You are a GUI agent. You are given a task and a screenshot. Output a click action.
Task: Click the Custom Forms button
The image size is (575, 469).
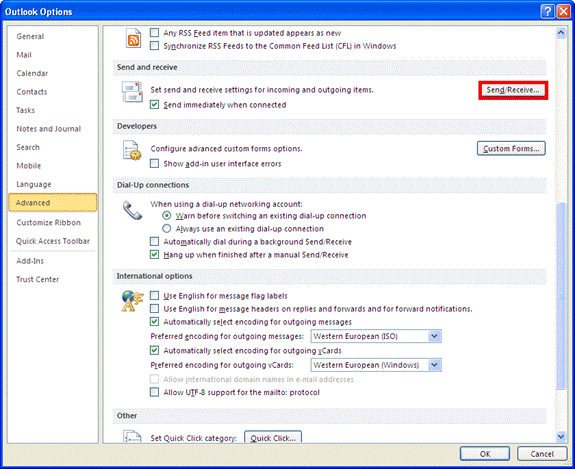(511, 149)
